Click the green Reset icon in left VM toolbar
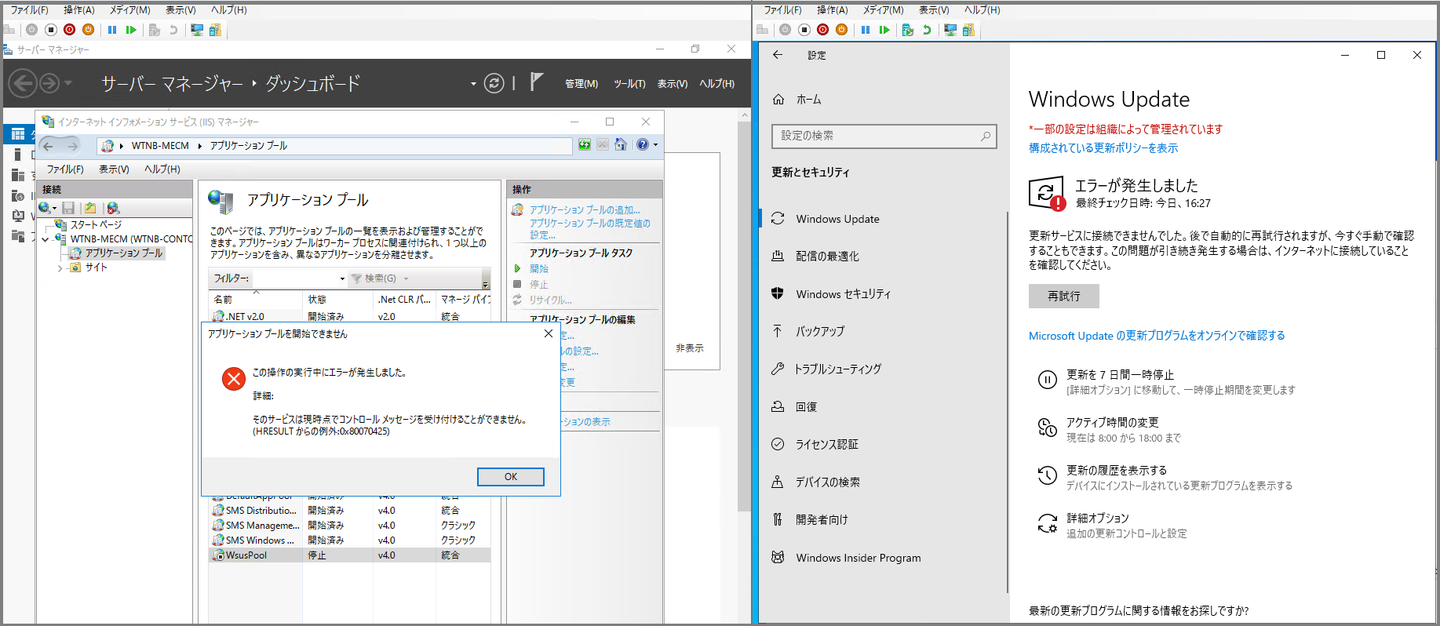The image size is (1440, 626). (x=131, y=30)
